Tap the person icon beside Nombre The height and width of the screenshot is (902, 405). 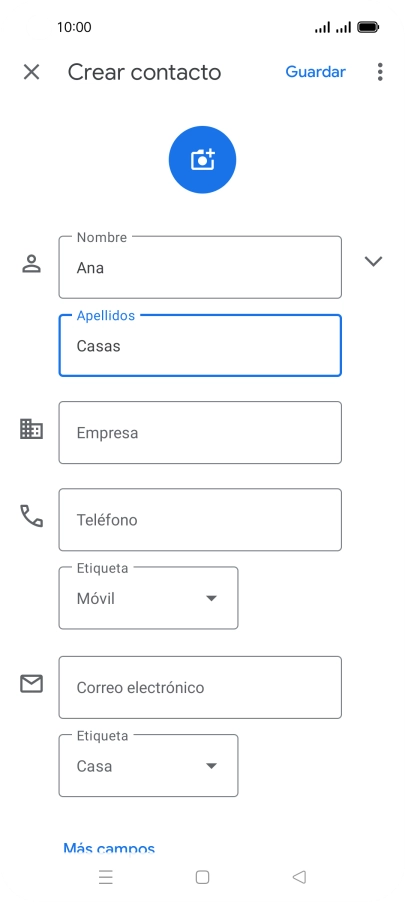31,263
